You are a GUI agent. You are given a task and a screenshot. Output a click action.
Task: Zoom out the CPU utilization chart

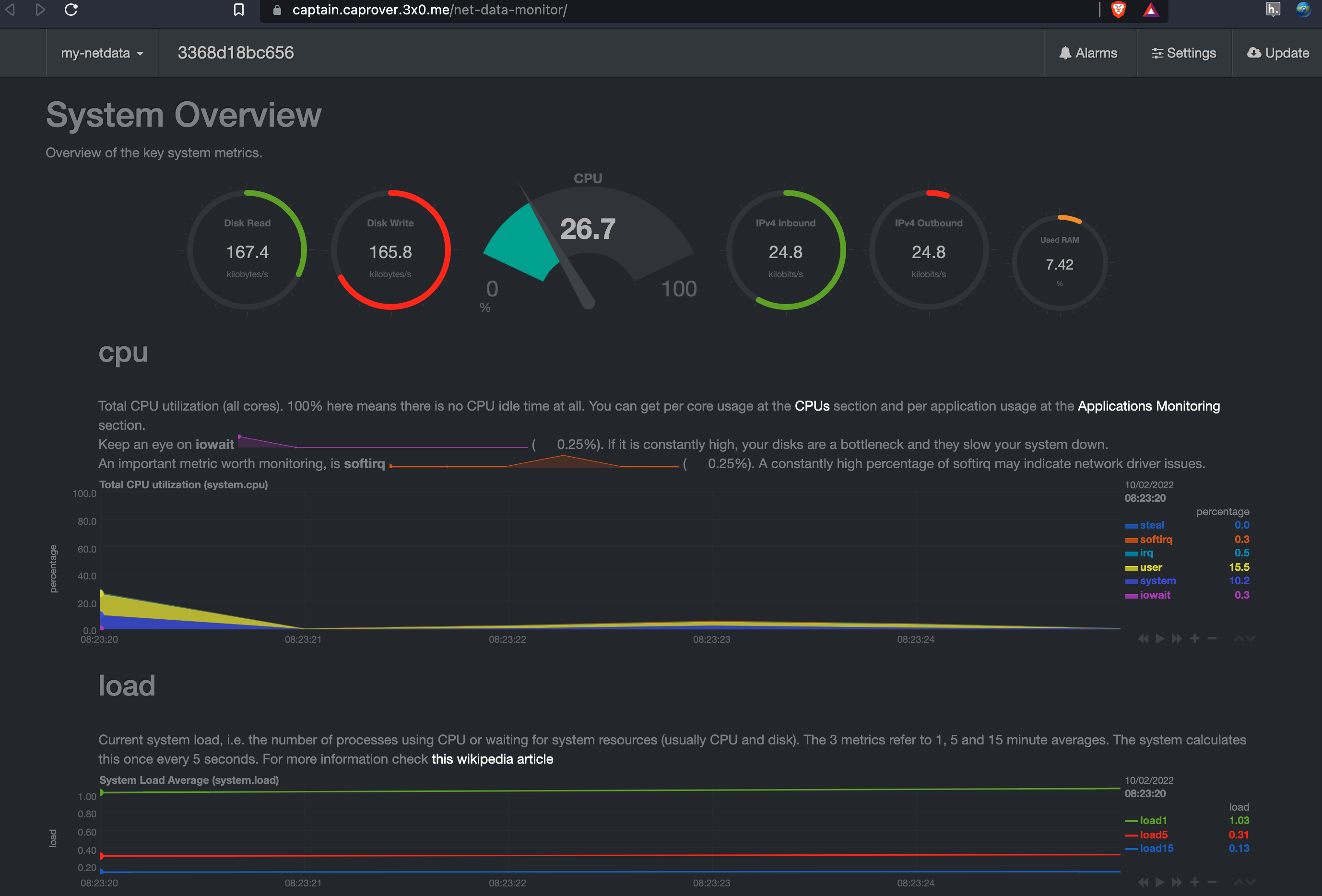1212,638
